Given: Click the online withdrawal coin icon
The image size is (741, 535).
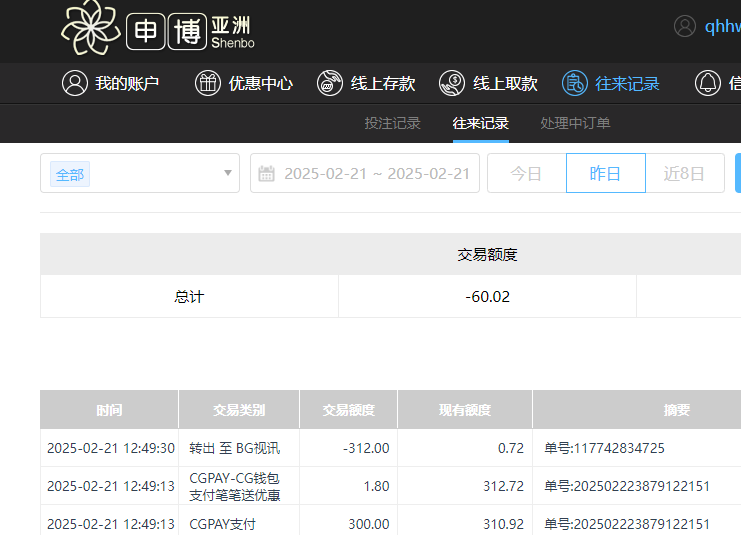Looking at the screenshot, I should click(x=452, y=83).
